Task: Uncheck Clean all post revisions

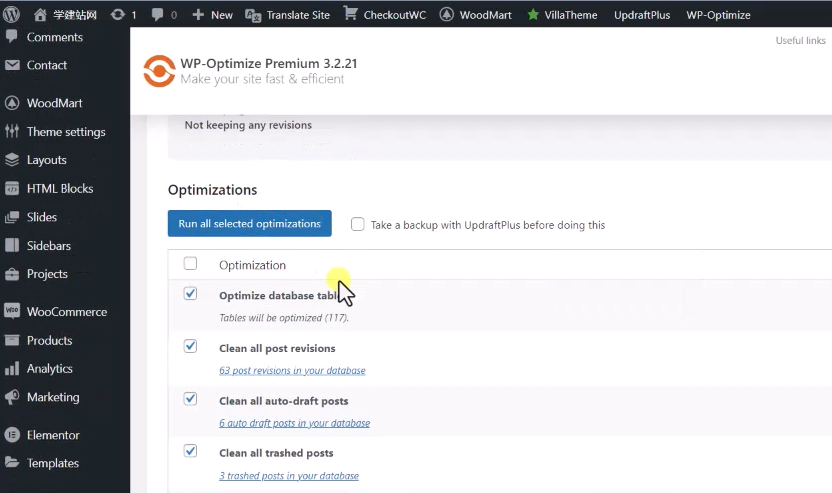Action: tap(190, 346)
